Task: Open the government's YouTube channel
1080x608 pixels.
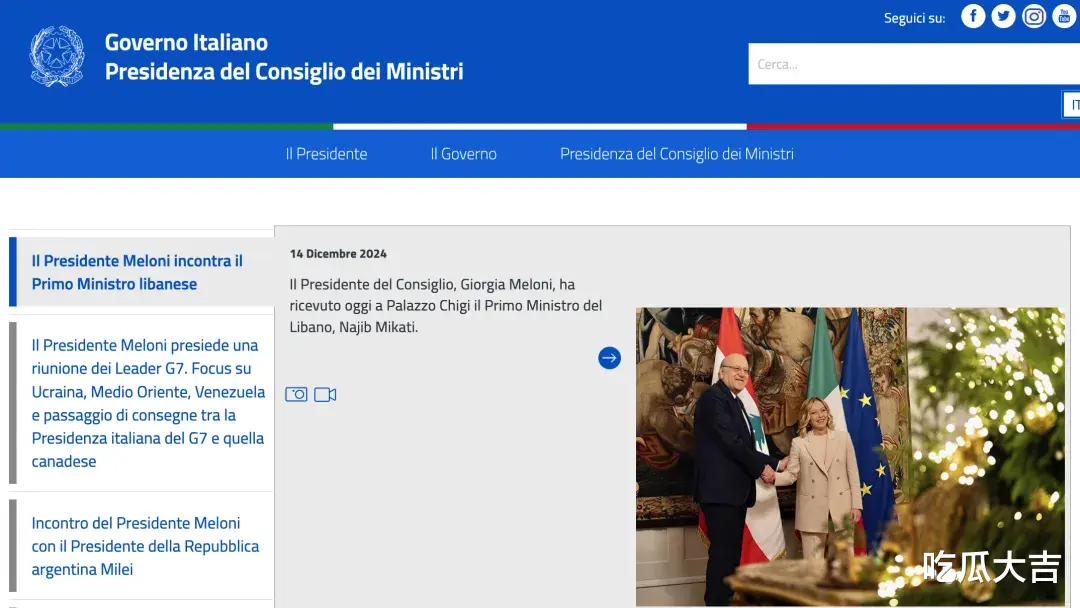Action: [1063, 17]
